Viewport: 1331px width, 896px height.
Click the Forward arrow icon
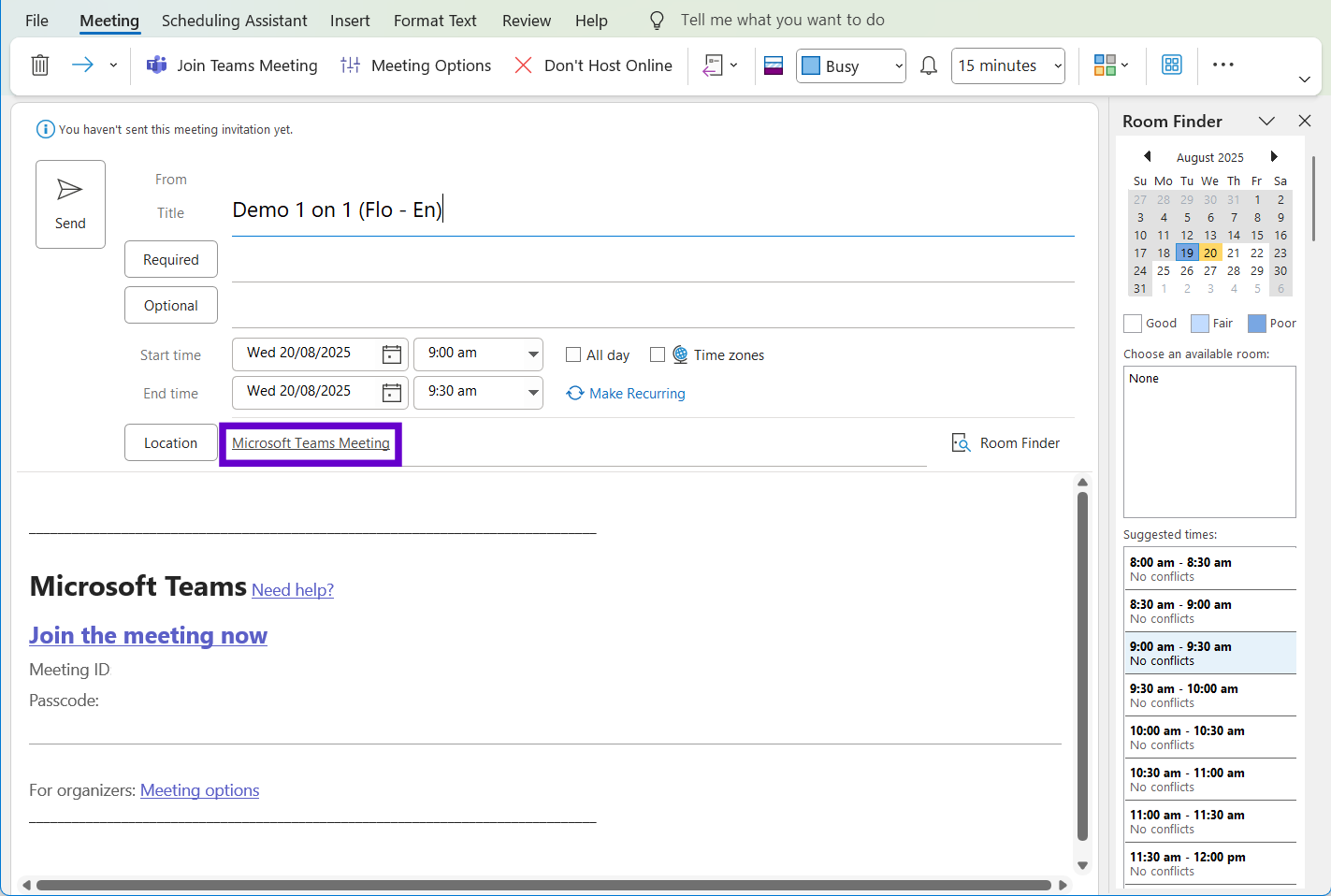(82, 65)
